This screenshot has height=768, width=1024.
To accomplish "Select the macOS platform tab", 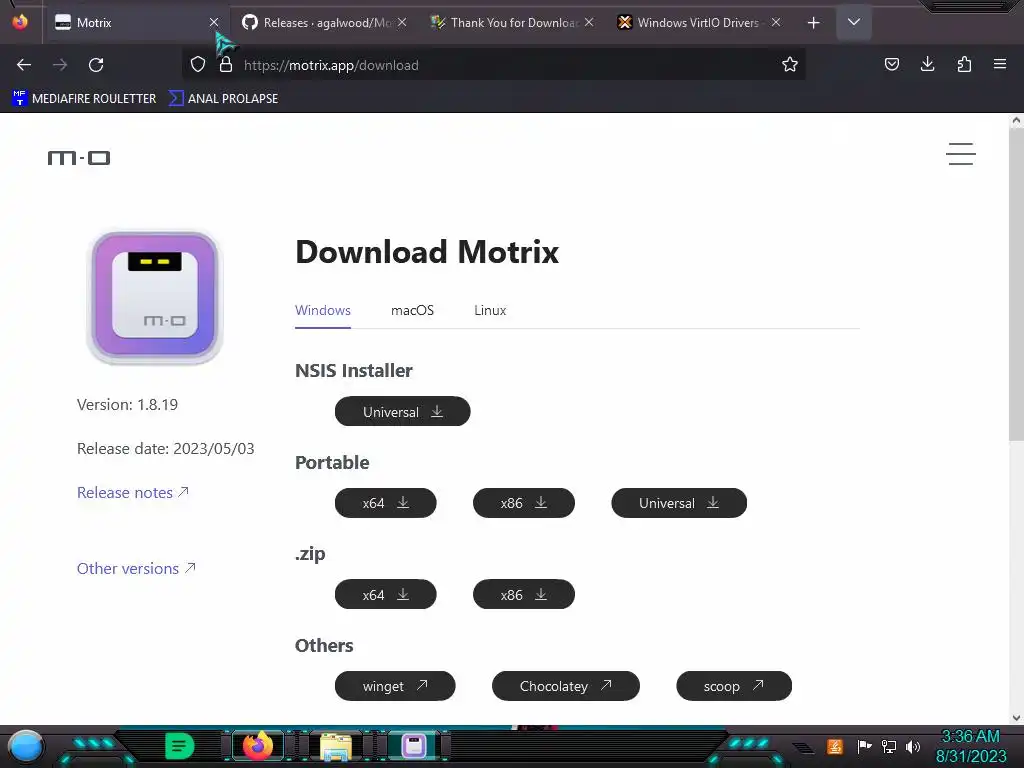I will (412, 310).
